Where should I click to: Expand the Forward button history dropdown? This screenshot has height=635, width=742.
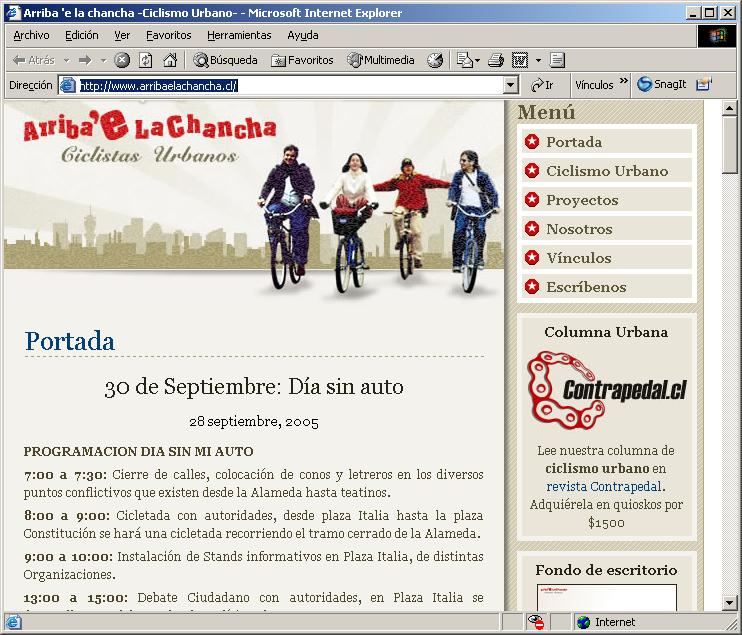[103, 61]
